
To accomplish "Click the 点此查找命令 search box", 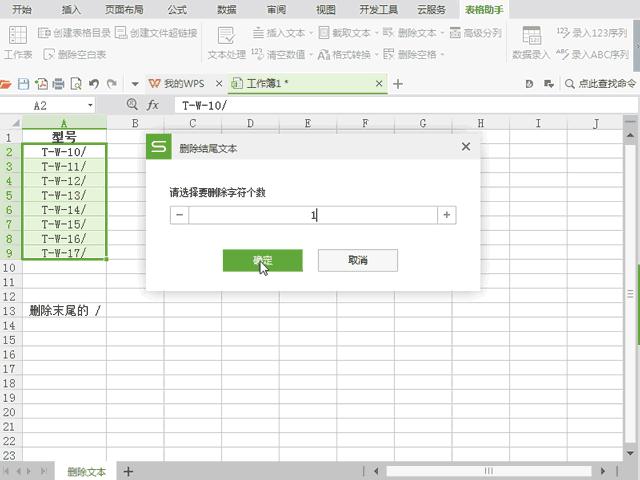I will pos(600,84).
